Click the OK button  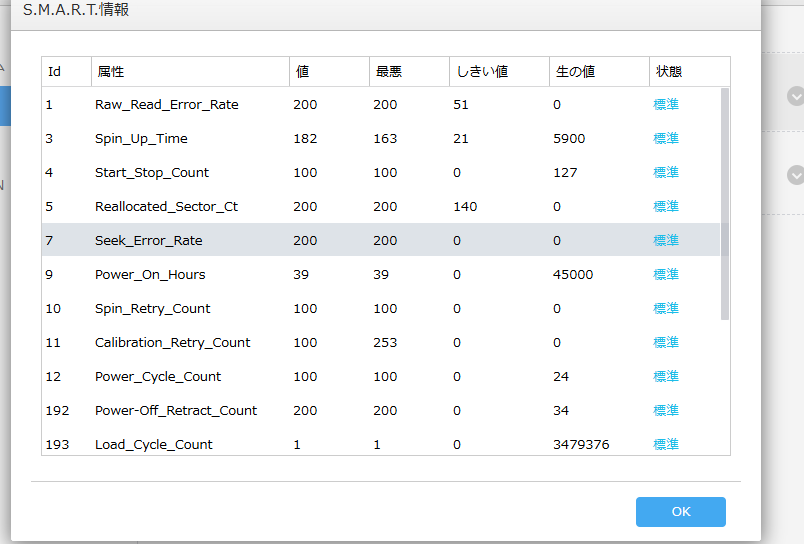tap(680, 511)
